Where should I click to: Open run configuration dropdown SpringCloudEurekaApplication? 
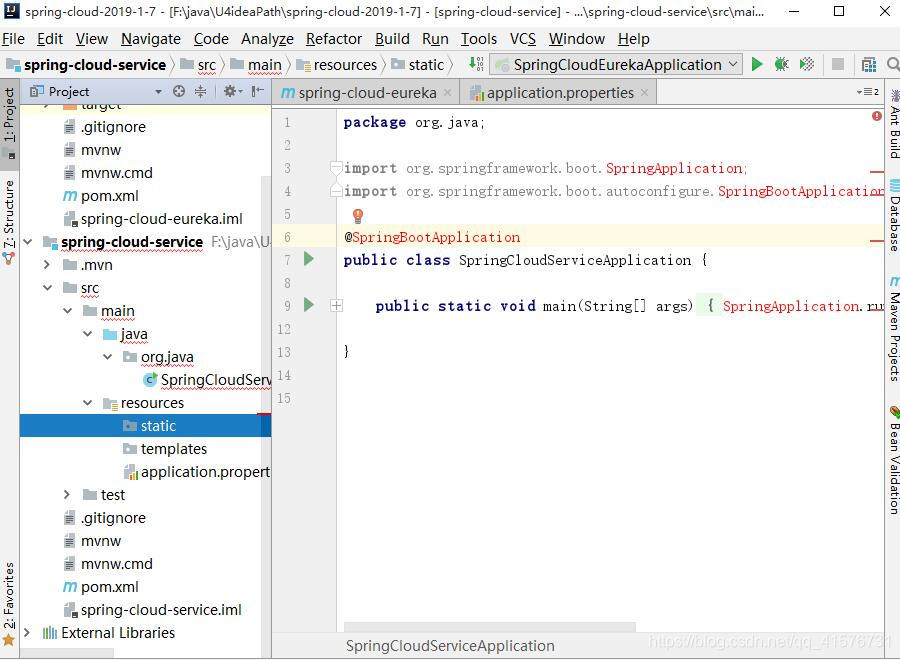coord(616,64)
